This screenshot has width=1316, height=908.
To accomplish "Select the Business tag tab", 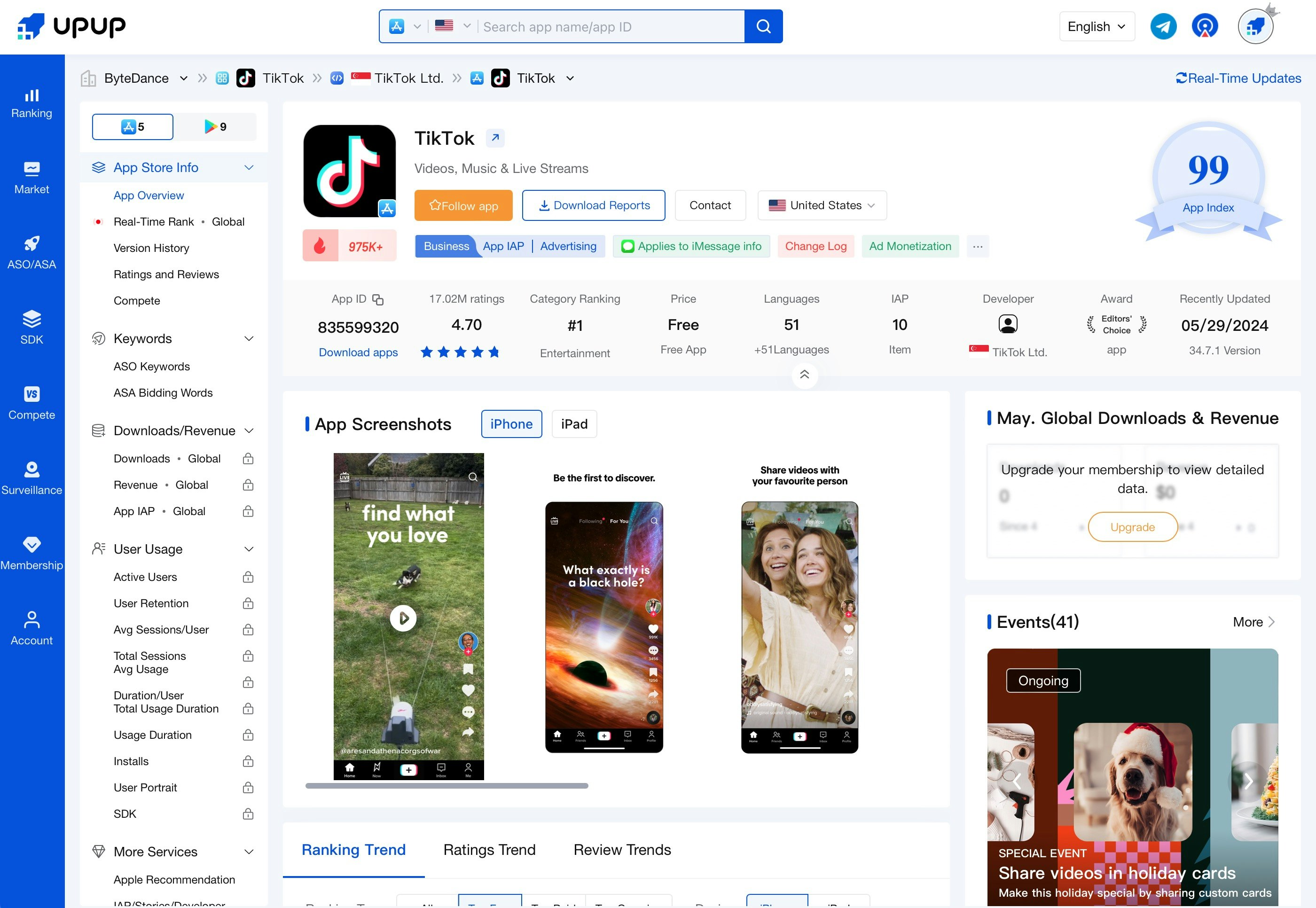I will (446, 246).
